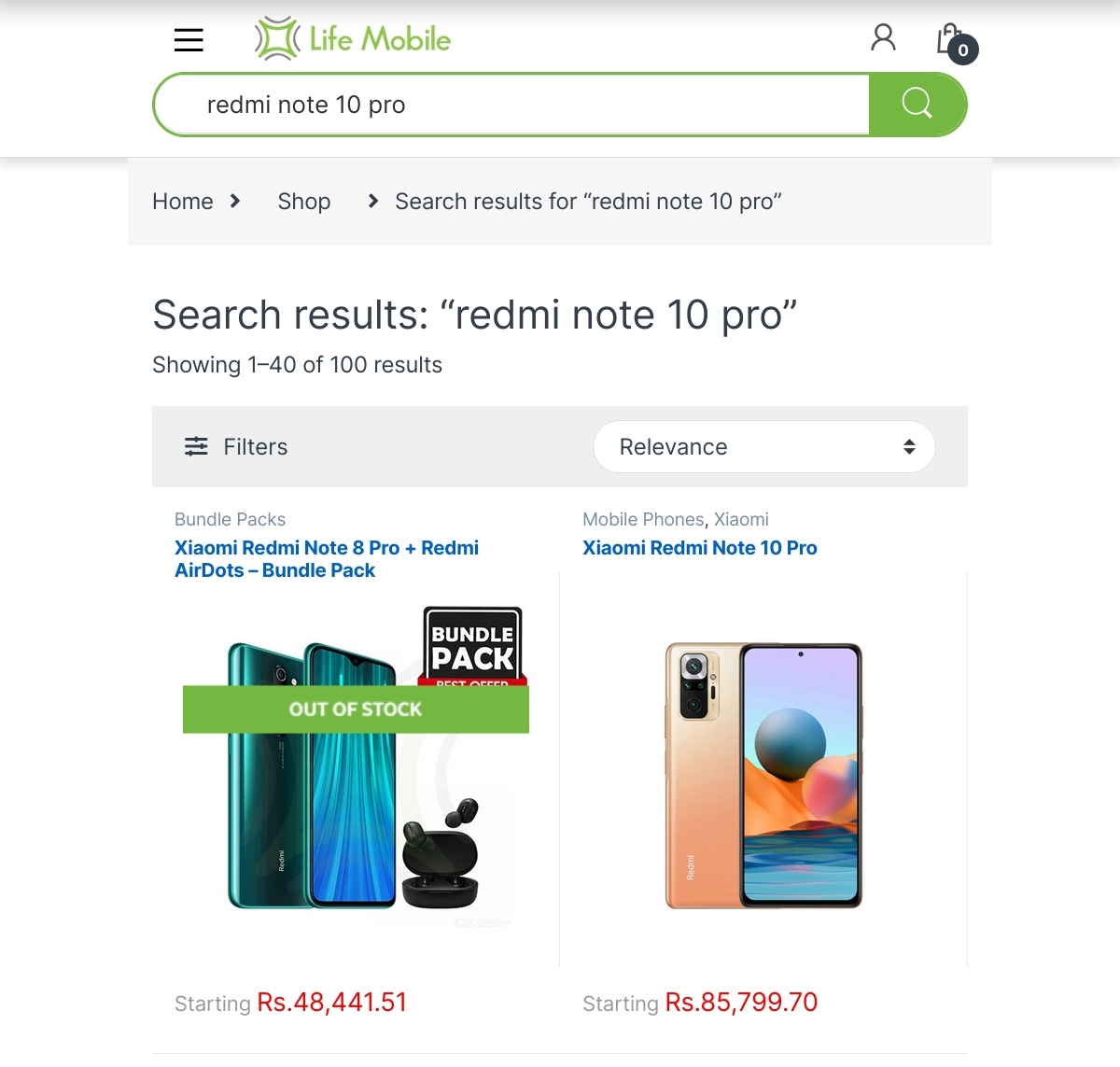Open Xiaomi Redmi Note 10 Pro link
This screenshot has height=1067, width=1120.
(x=700, y=548)
